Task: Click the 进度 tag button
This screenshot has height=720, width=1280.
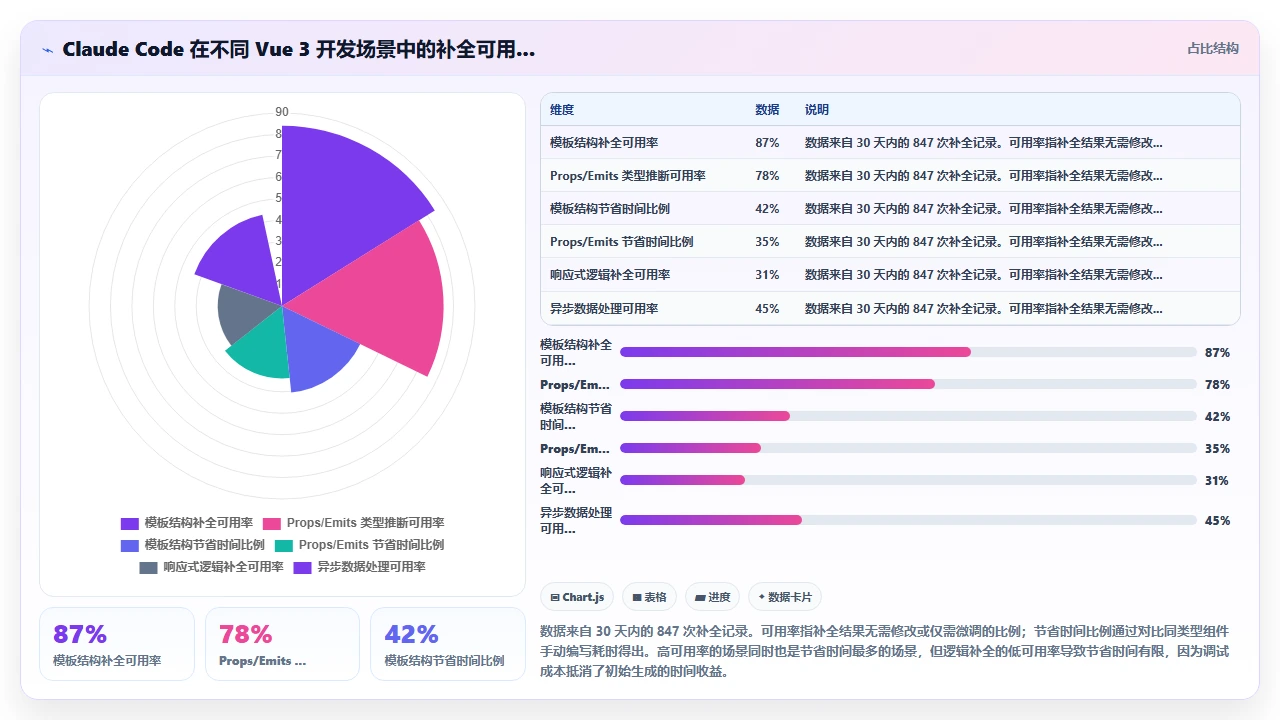Action: pyautogui.click(x=712, y=597)
